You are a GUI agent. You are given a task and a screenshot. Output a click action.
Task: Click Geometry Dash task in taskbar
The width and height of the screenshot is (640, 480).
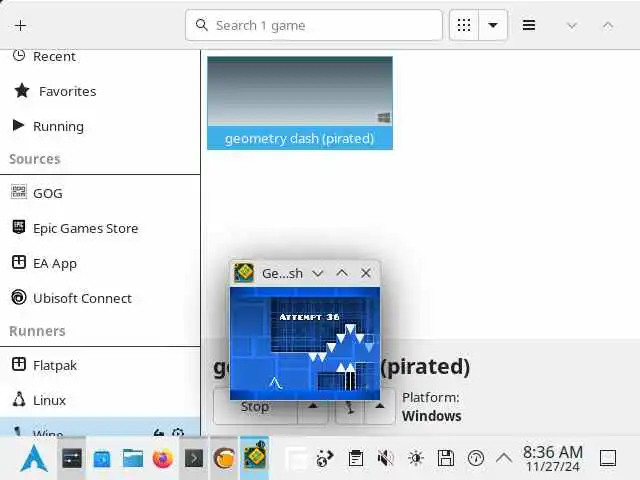[254, 457]
